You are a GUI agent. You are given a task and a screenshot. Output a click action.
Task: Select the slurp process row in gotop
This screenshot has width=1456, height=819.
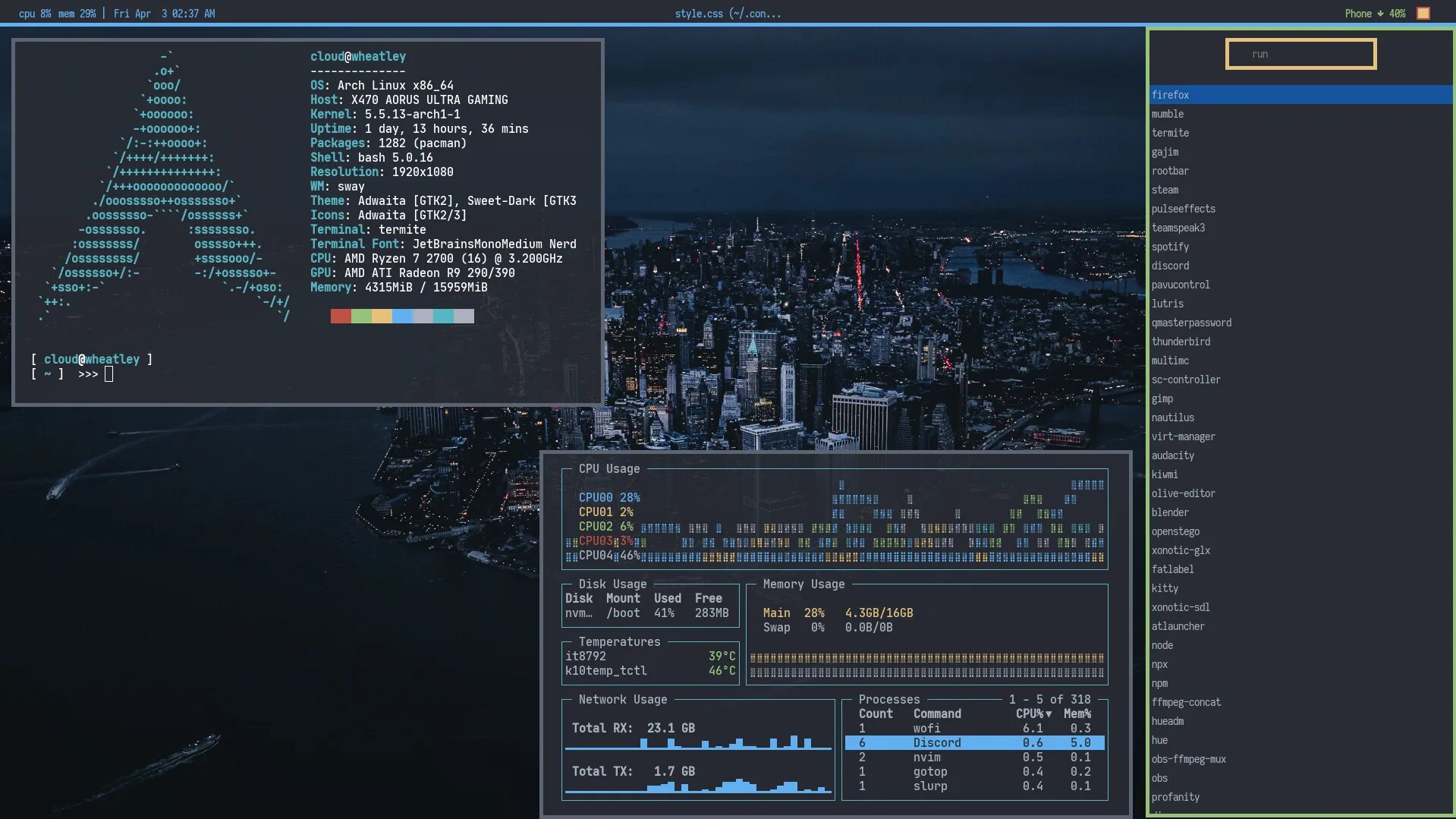pyautogui.click(x=974, y=786)
